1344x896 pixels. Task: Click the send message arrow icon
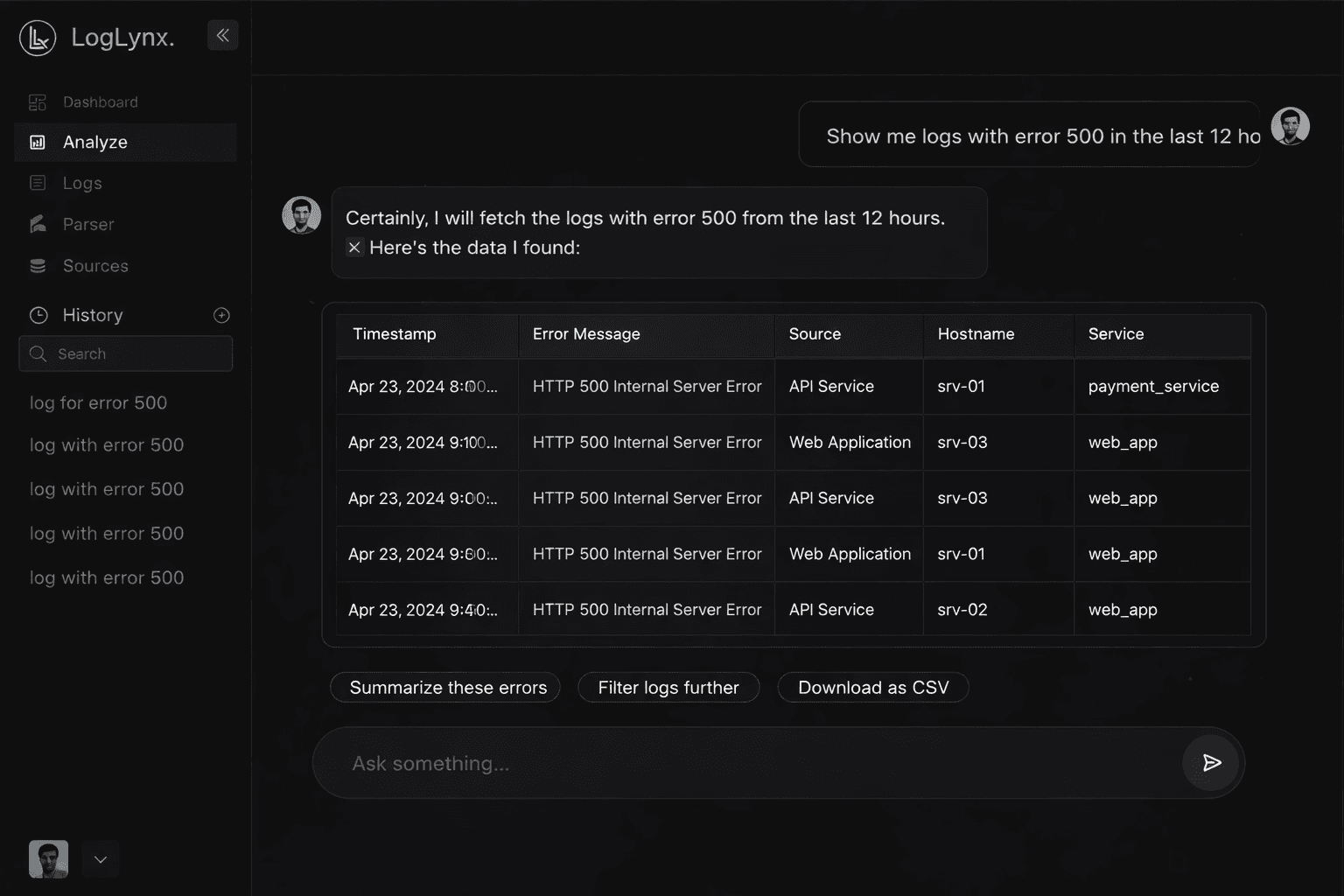pos(1211,763)
